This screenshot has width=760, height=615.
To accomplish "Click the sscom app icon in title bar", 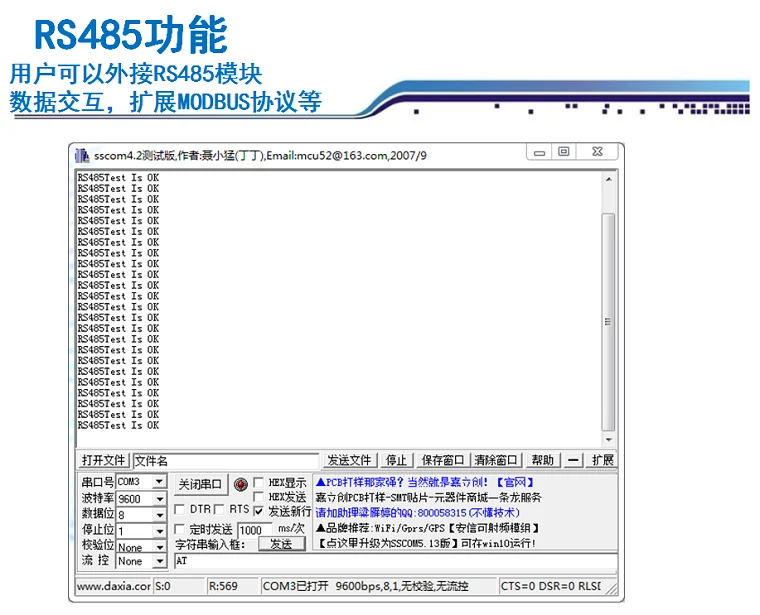I will [x=82, y=156].
